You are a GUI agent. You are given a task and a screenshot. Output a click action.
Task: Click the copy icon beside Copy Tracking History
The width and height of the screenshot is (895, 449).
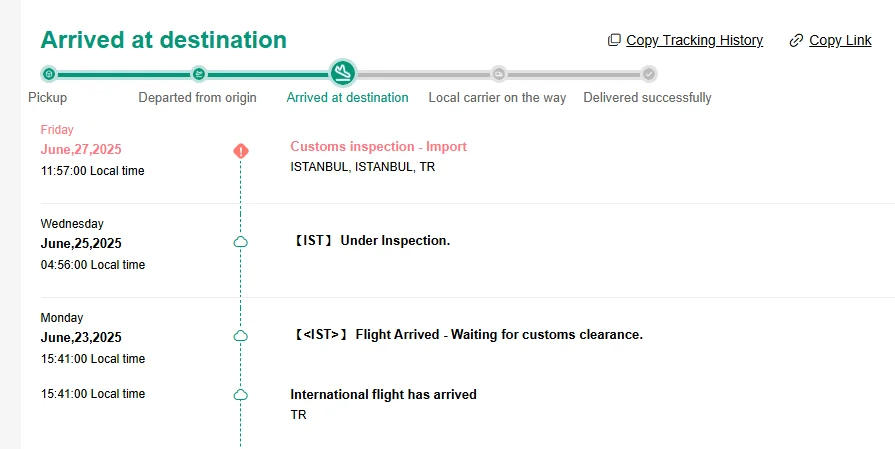pyautogui.click(x=614, y=41)
